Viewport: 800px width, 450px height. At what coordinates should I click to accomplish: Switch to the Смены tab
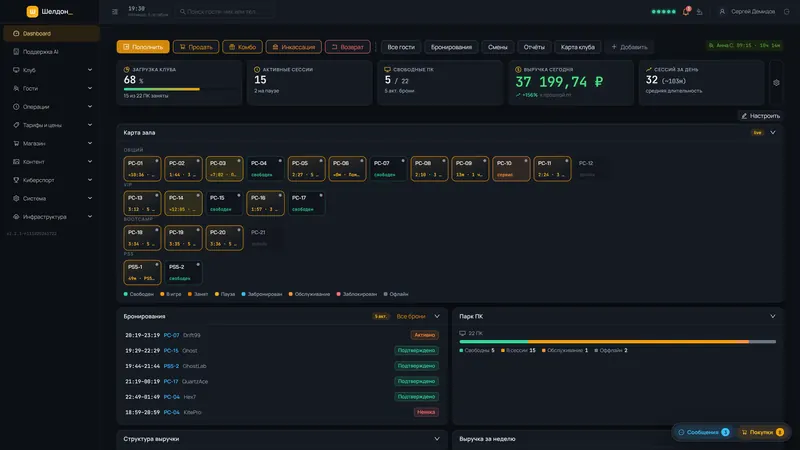point(497,47)
